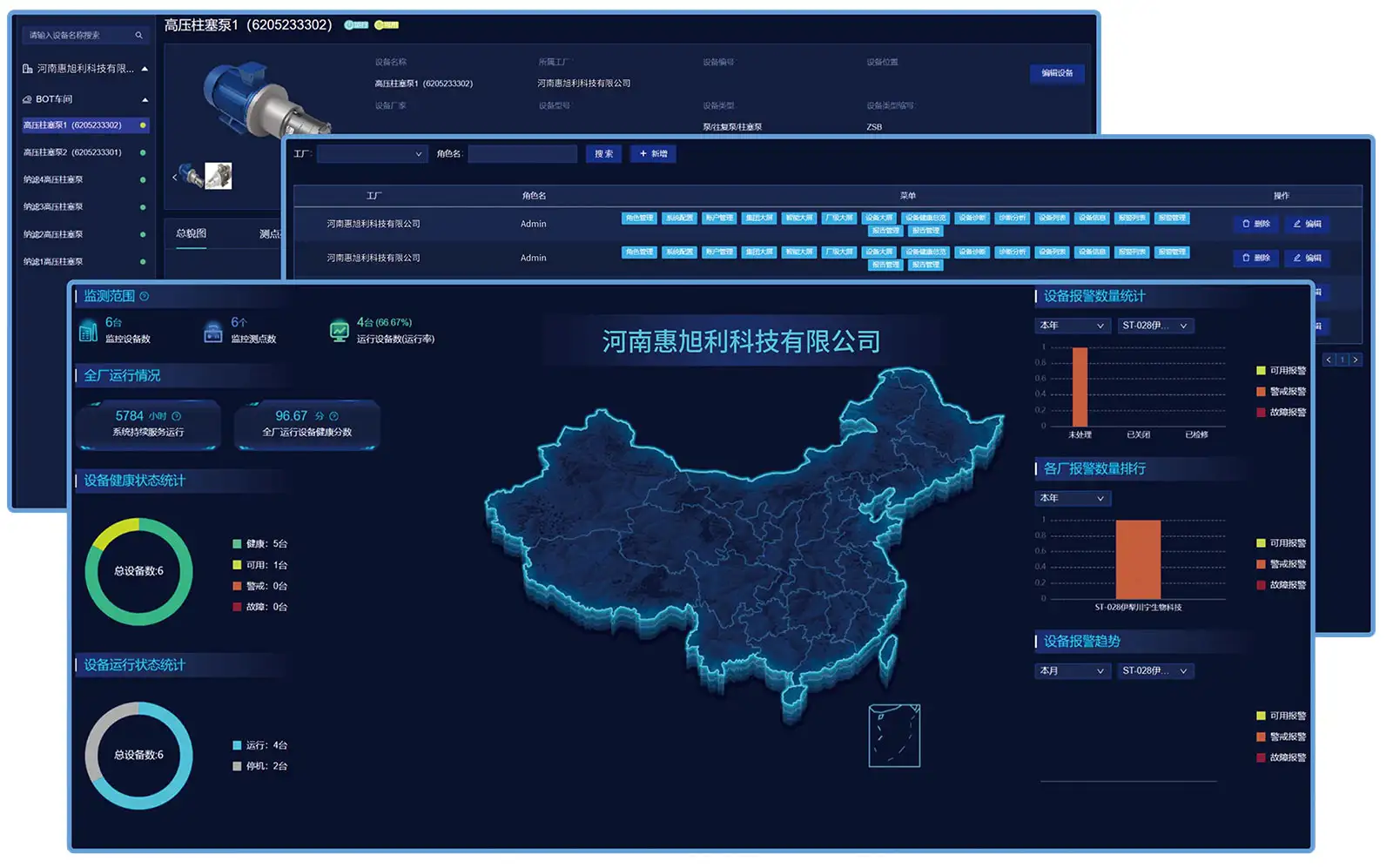The image size is (1393, 868).
Task: Collapse the BOT车间 tree node arrow
Action: (145, 99)
